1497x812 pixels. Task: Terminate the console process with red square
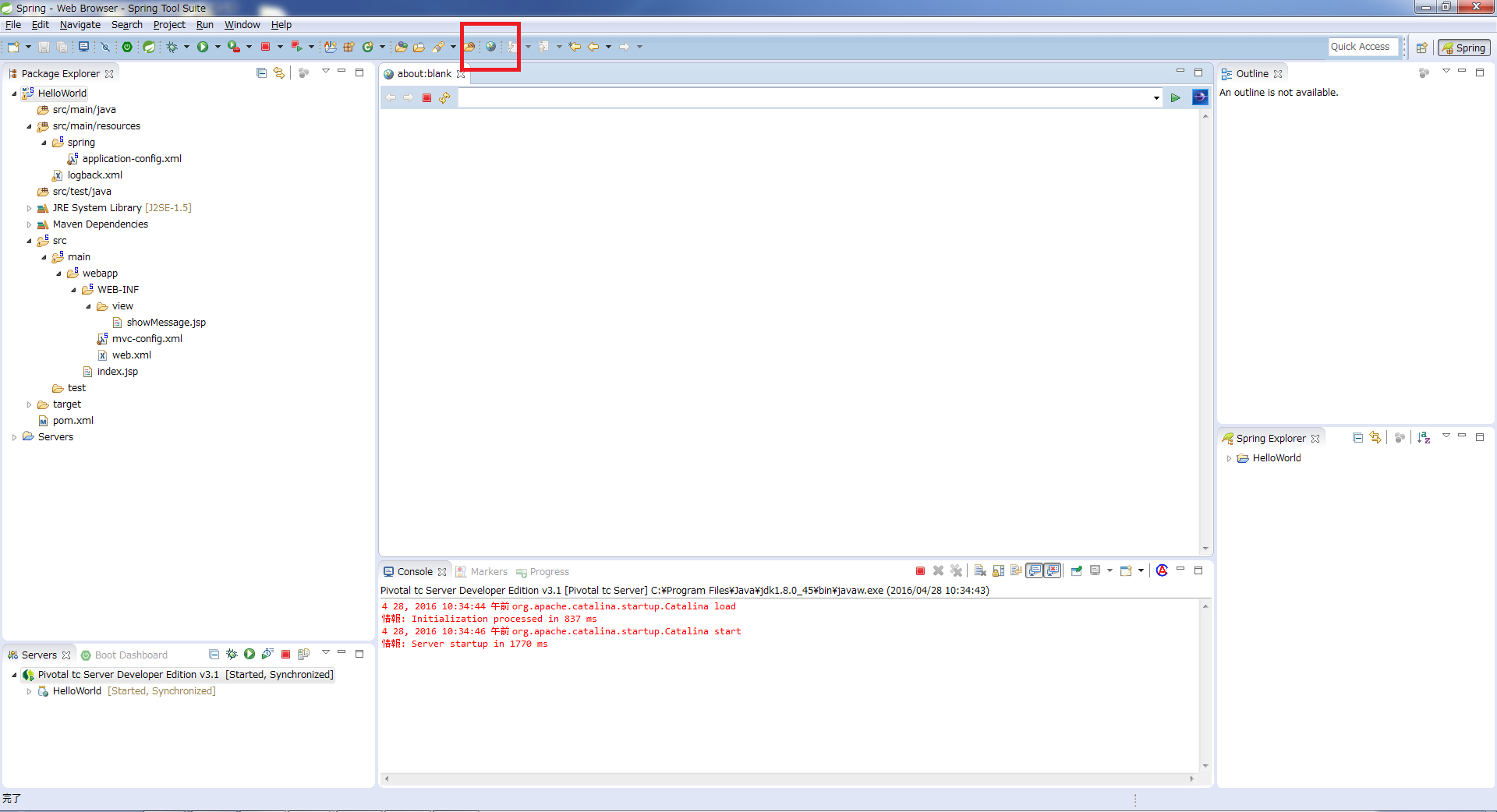(x=920, y=571)
